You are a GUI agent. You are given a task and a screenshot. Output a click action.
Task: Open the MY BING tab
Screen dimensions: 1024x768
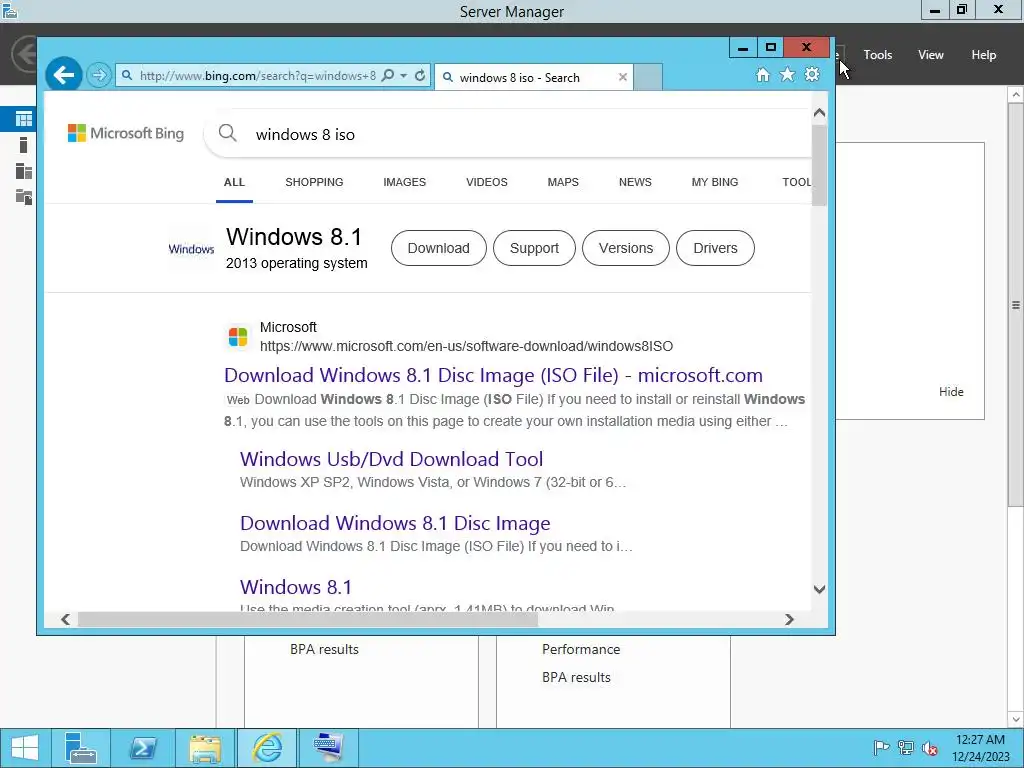tap(714, 182)
